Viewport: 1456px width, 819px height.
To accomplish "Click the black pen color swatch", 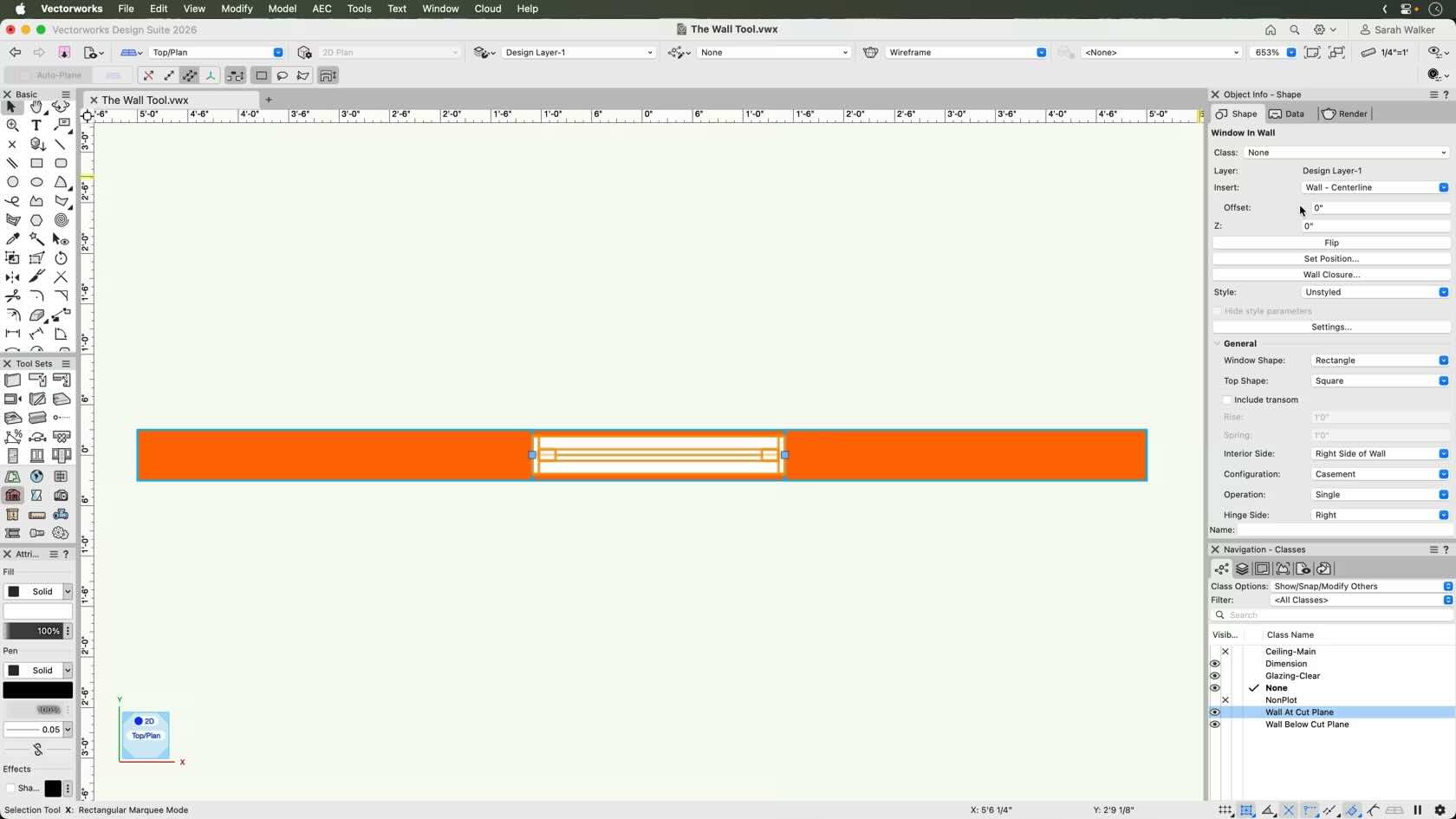I will tap(38, 691).
